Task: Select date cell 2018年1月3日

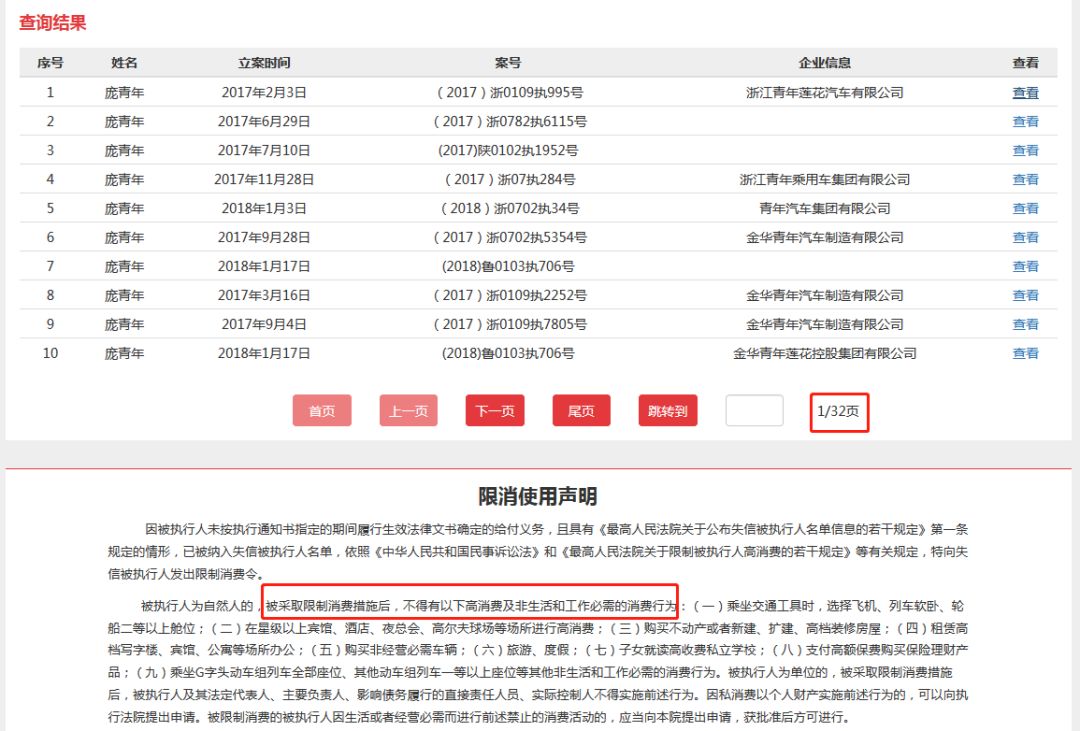Action: click(x=264, y=208)
